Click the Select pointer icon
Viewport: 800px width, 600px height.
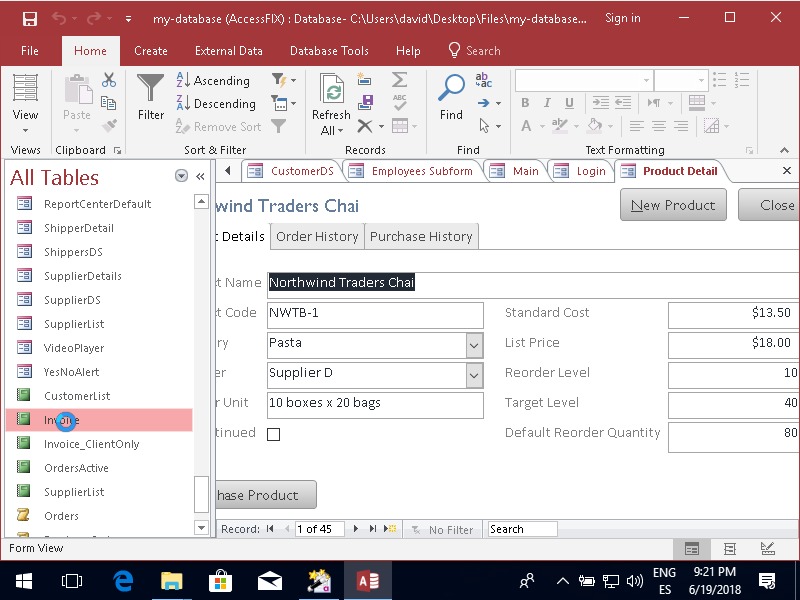click(484, 126)
